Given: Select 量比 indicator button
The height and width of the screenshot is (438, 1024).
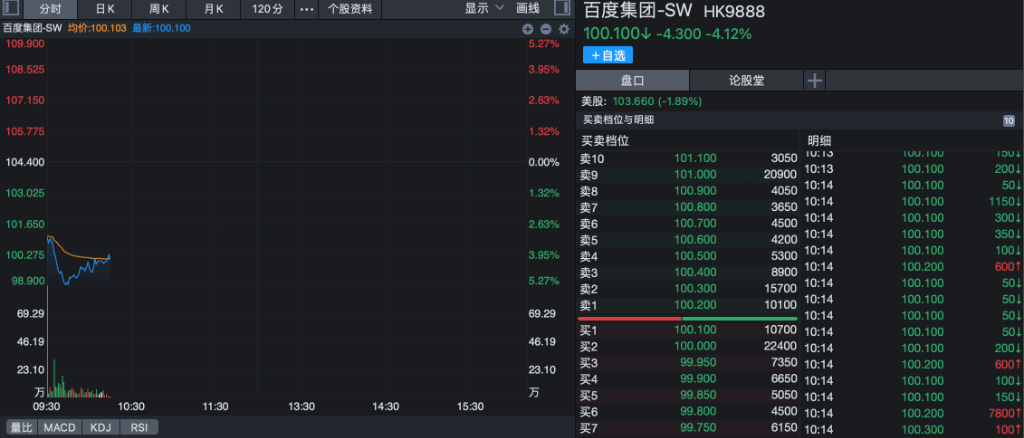Looking at the screenshot, I should point(20,428).
